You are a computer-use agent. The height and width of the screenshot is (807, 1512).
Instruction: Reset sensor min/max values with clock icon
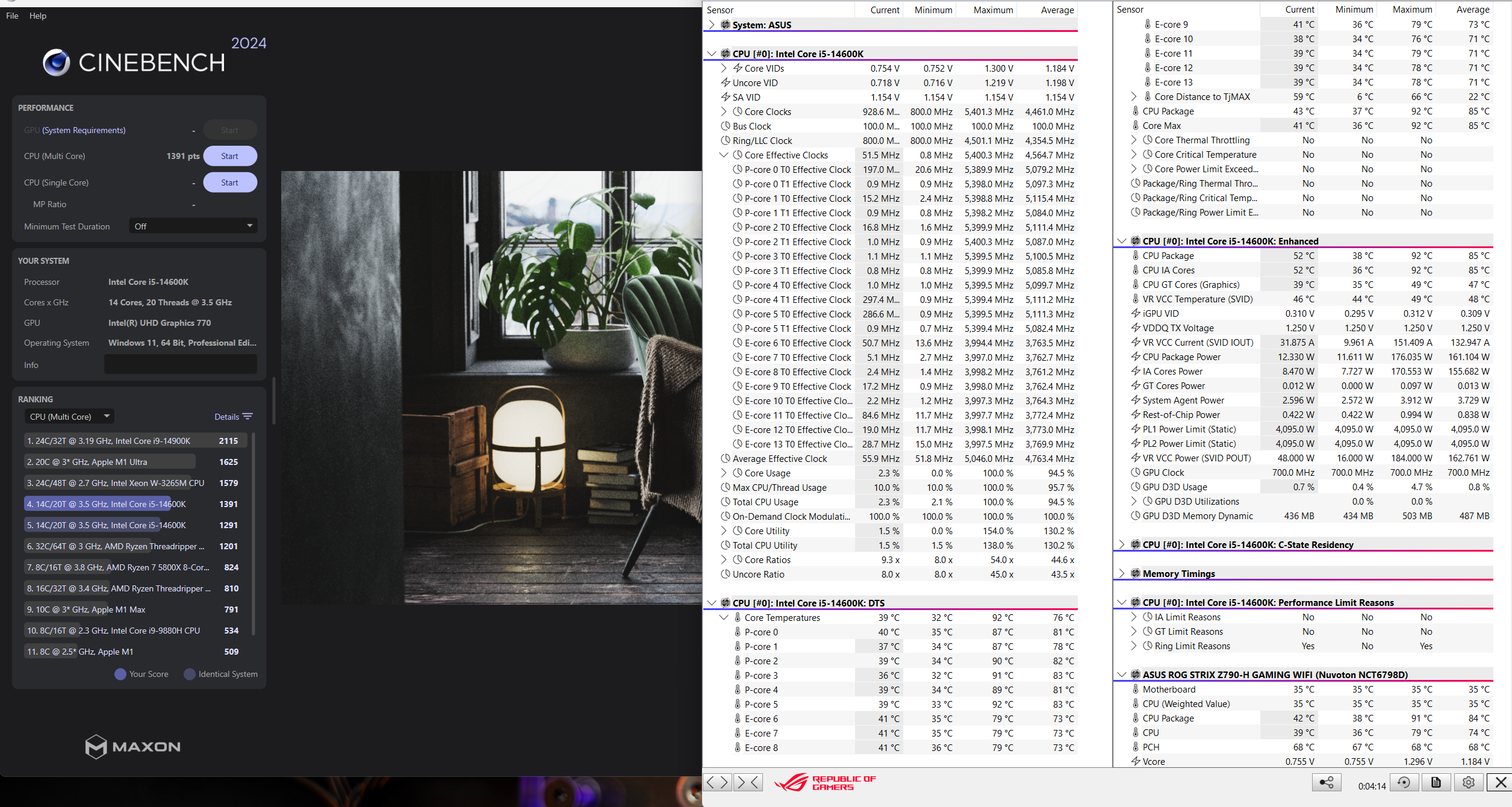coord(1404,782)
